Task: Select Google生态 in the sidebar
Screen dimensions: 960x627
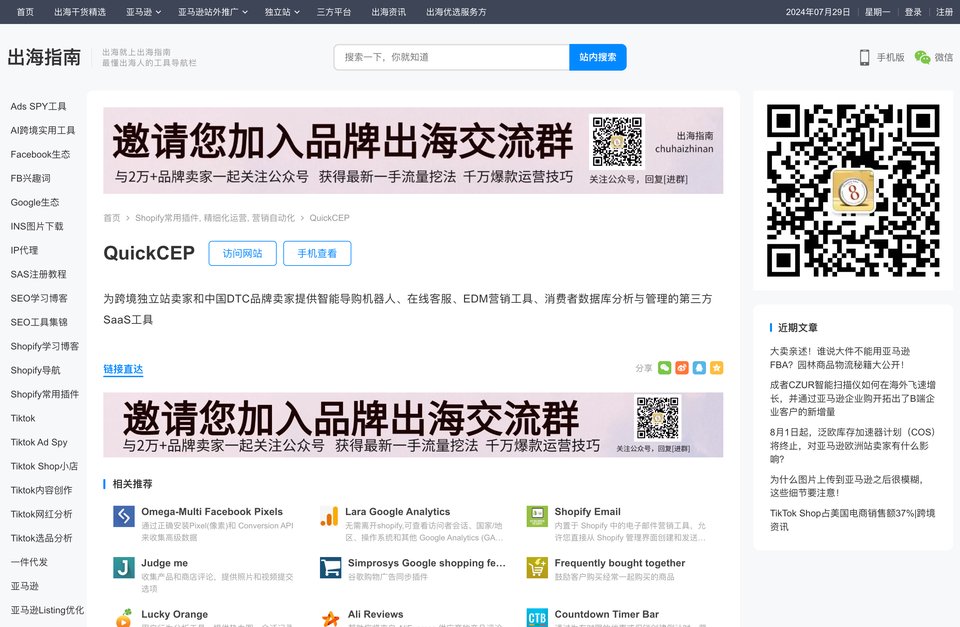Action: (34, 203)
